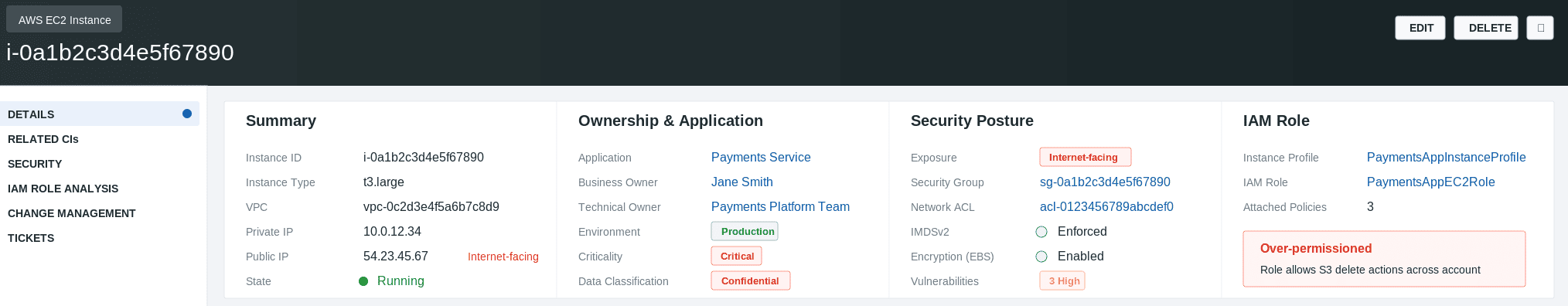
Task: Click the Data Classification label
Action: pos(623,281)
